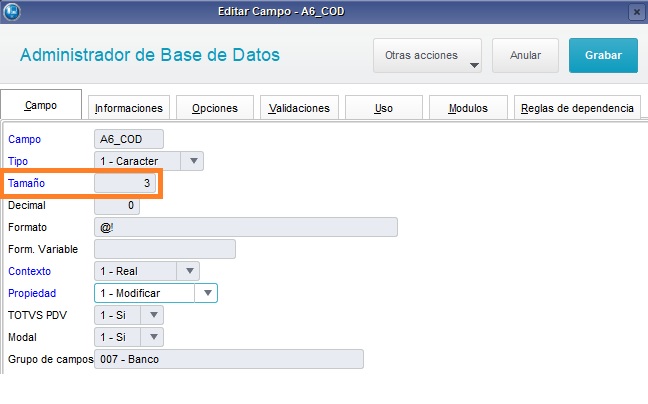The height and width of the screenshot is (404, 648).
Task: Open the Otras acciones dropdown
Action: tap(427, 56)
